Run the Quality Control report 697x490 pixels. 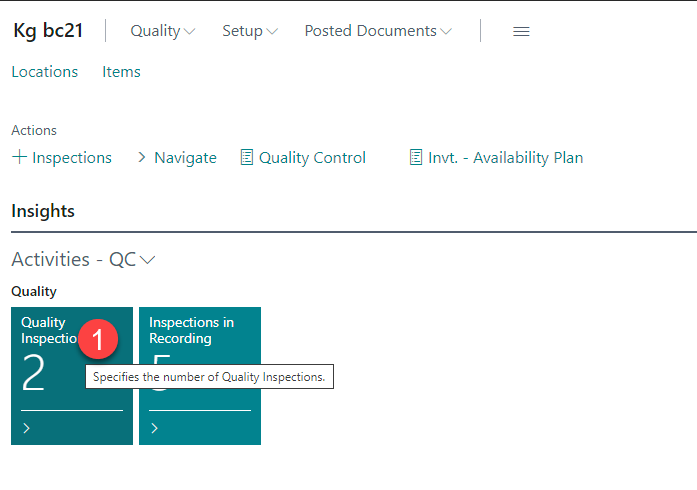click(312, 158)
